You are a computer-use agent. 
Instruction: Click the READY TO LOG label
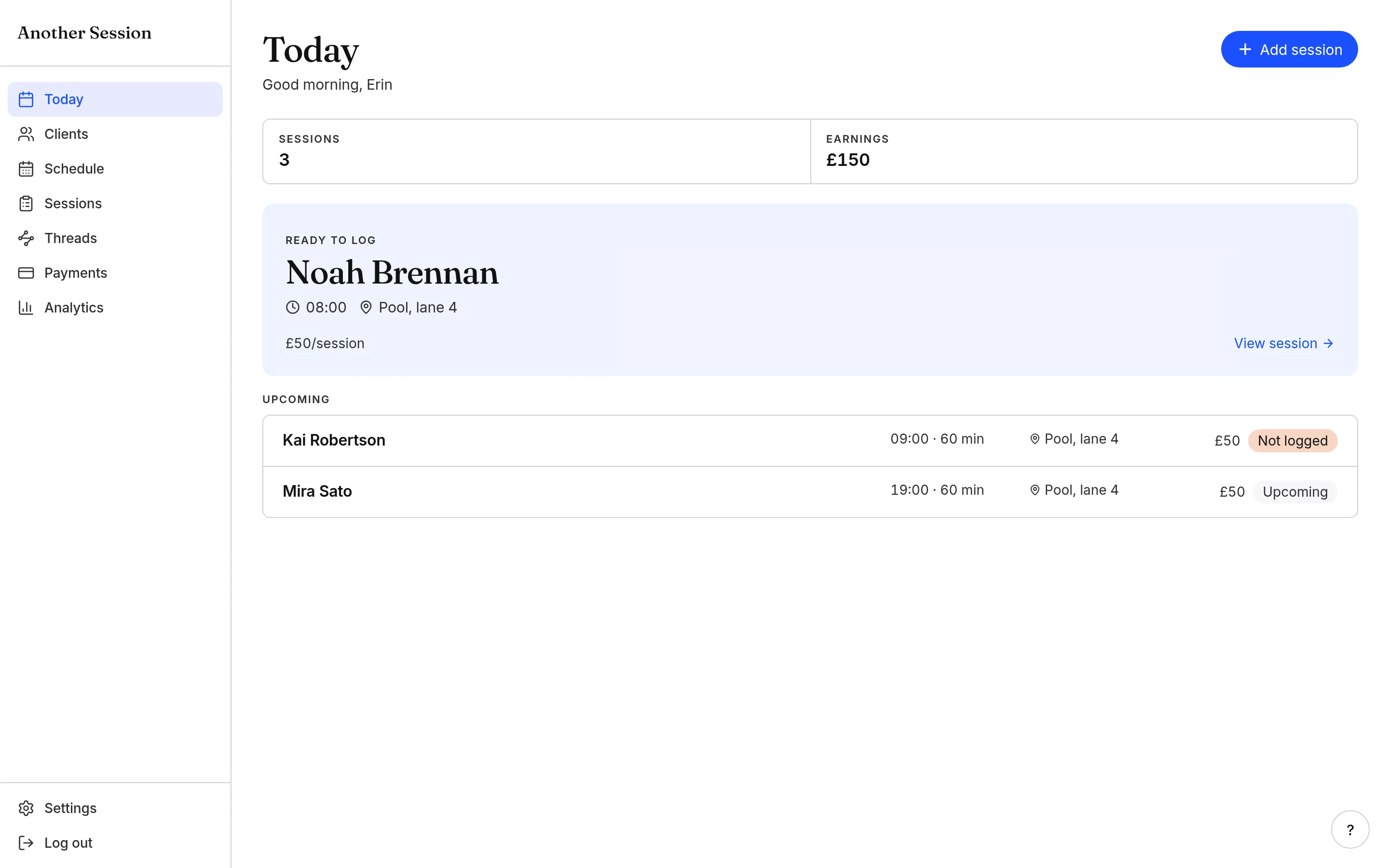pos(330,240)
